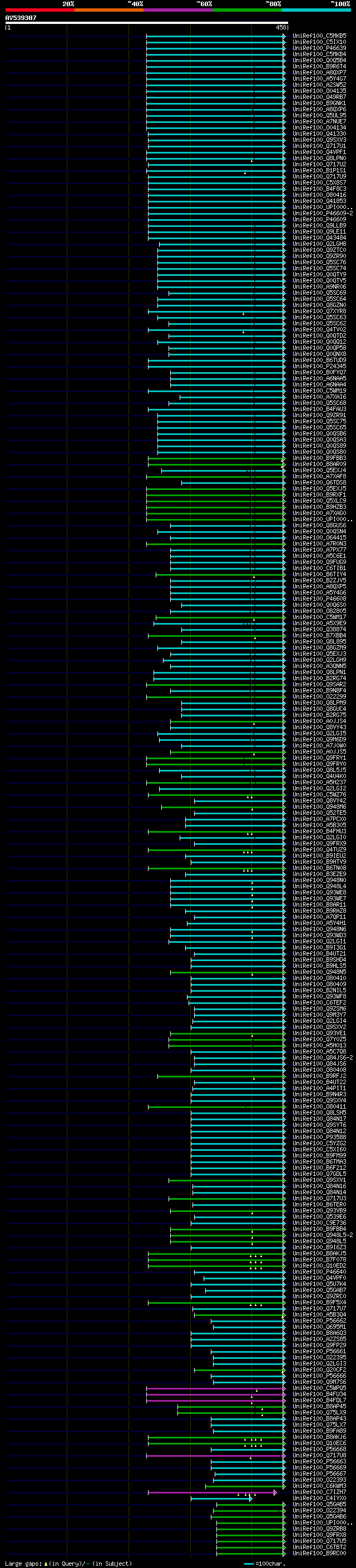Click the UniRef100_B4FHU3 entry
Viewport: 356px width, 1568px height.
coord(319,831)
